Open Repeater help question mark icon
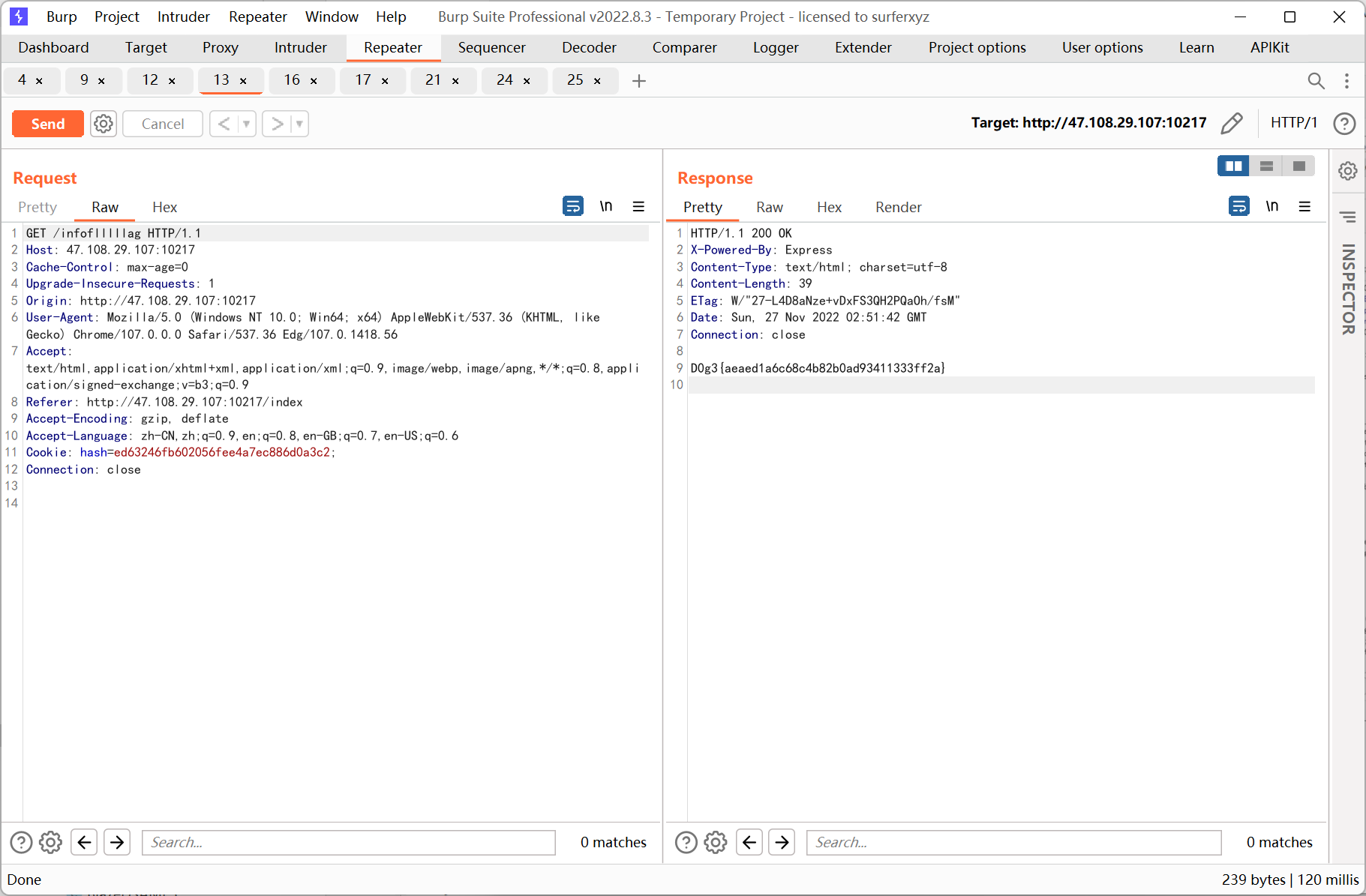 click(x=1344, y=123)
